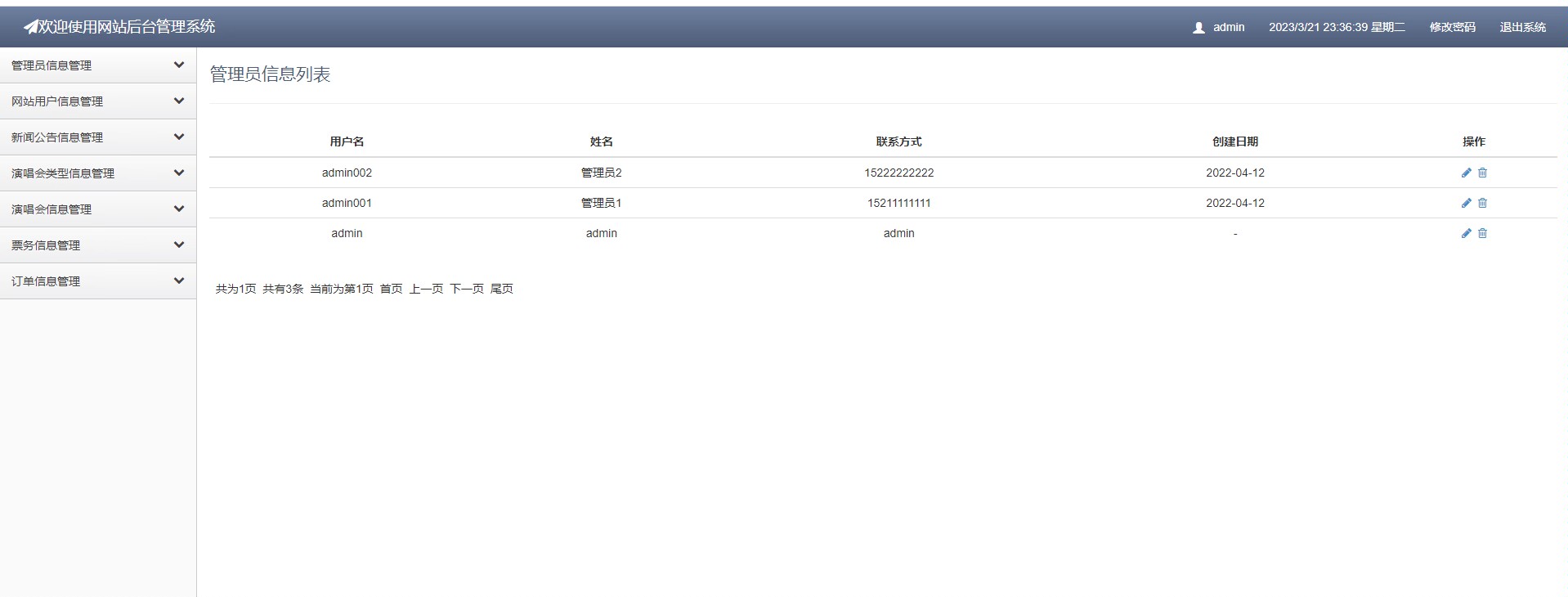Click the 当前为第1页 current page text

pyautogui.click(x=342, y=289)
